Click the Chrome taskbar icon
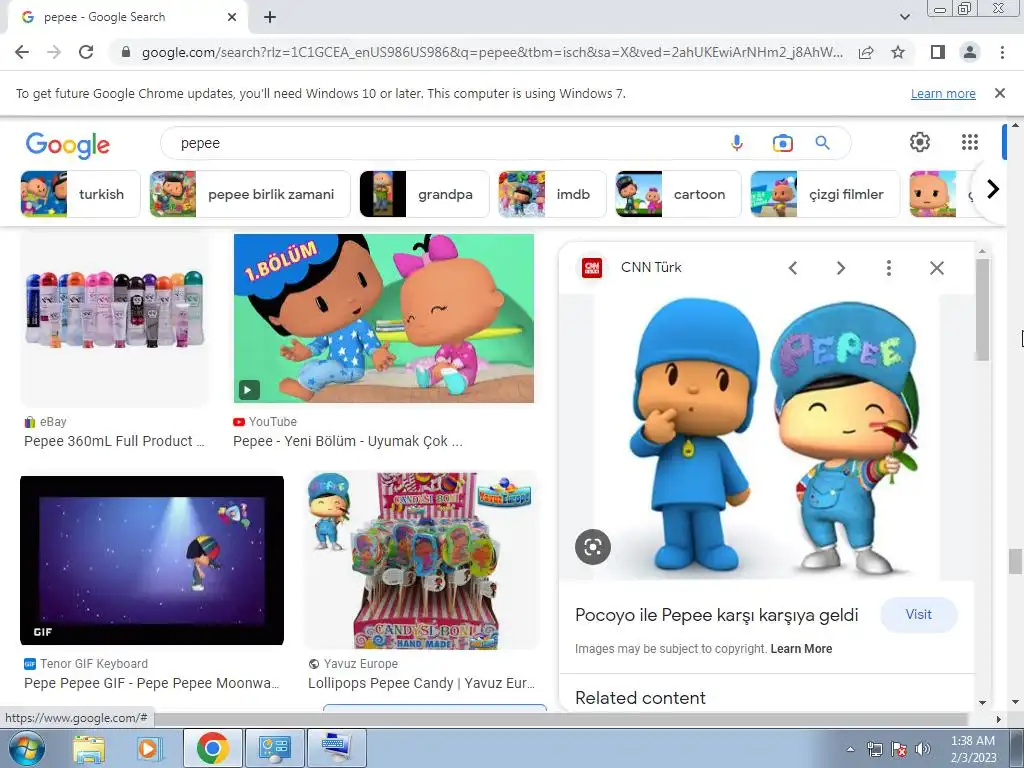The width and height of the screenshot is (1024, 768). 212,748
